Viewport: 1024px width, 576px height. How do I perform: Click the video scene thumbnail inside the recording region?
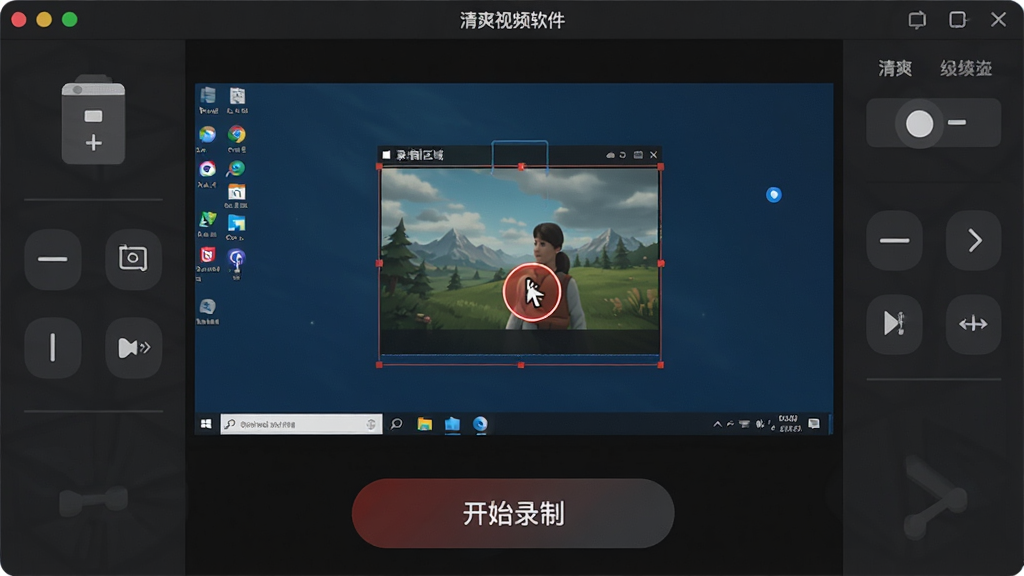[520, 248]
